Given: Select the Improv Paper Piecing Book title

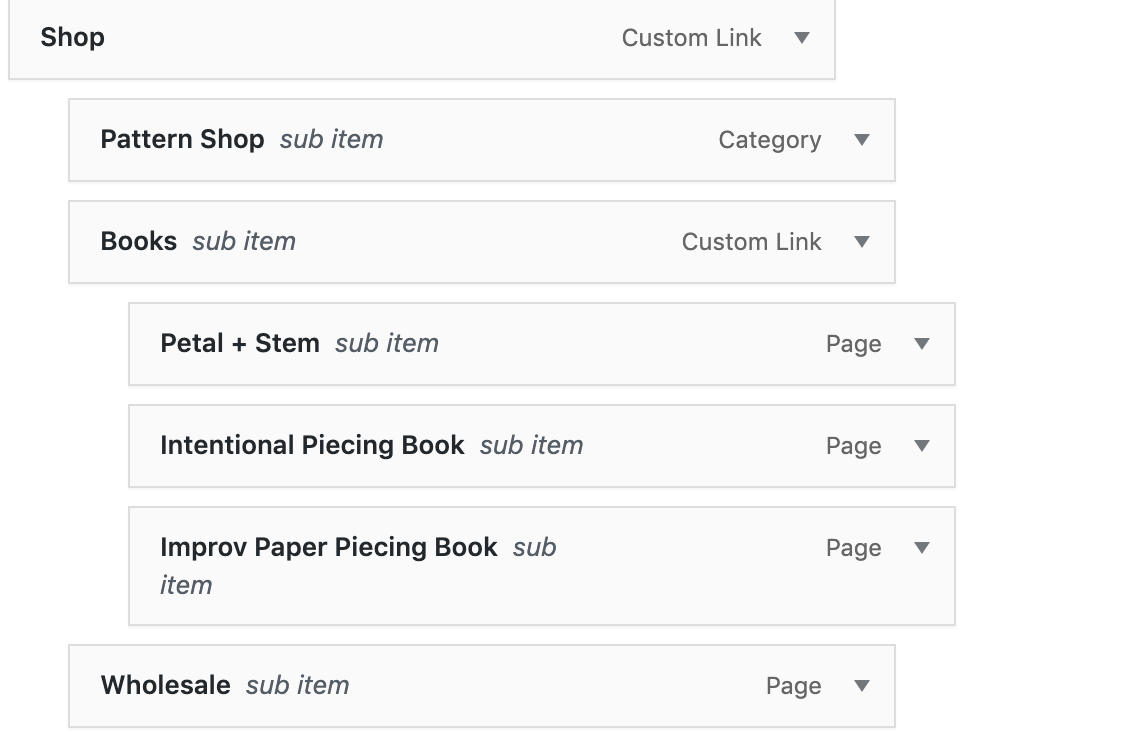Looking at the screenshot, I should tap(328, 548).
